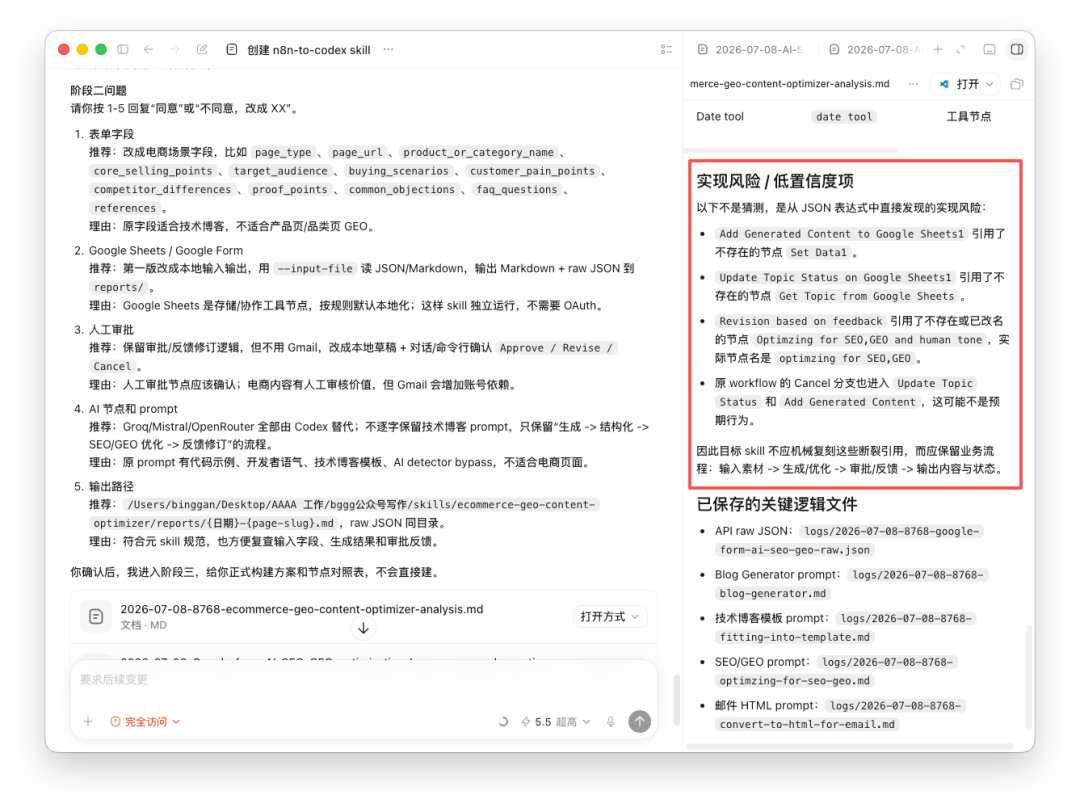Click the document icon beside thread title
Viewport: 1080px width, 812px height.
coord(232,50)
